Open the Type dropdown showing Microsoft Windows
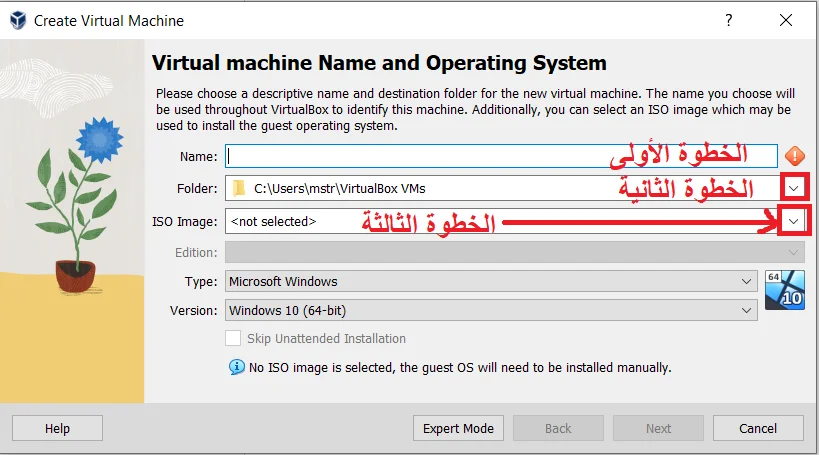Image resolution: width=819 pixels, height=455 pixels. pos(492,282)
